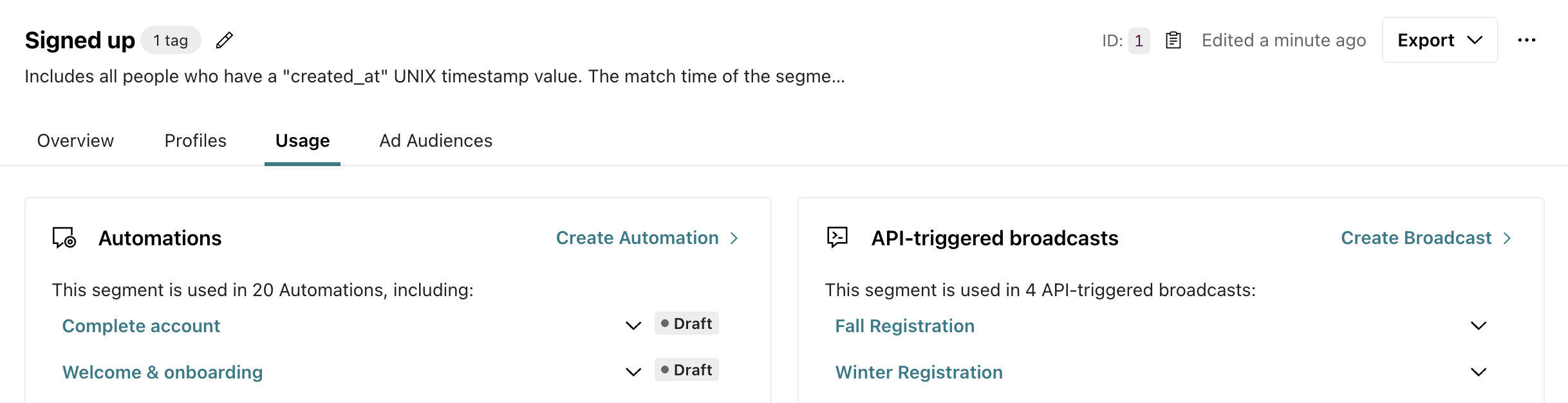
Task: Open the Export dropdown menu
Action: point(1440,40)
